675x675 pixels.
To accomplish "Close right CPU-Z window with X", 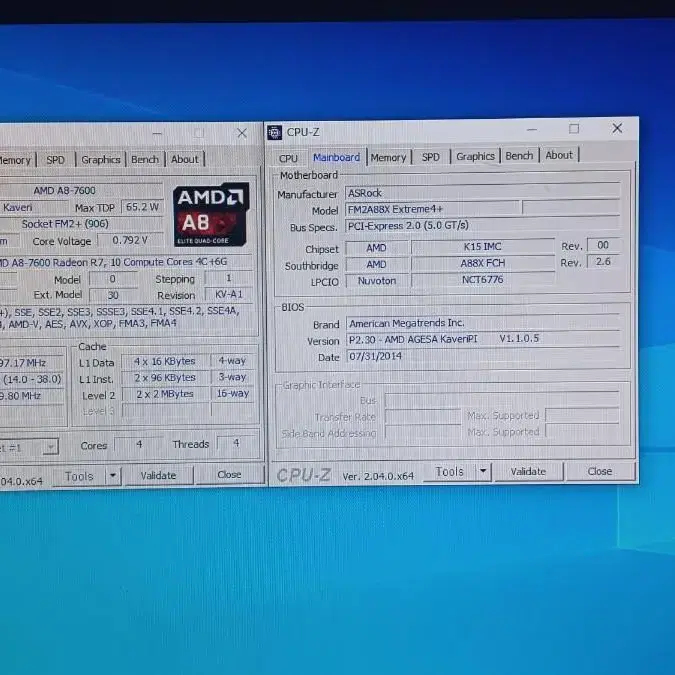I will (x=617, y=128).
